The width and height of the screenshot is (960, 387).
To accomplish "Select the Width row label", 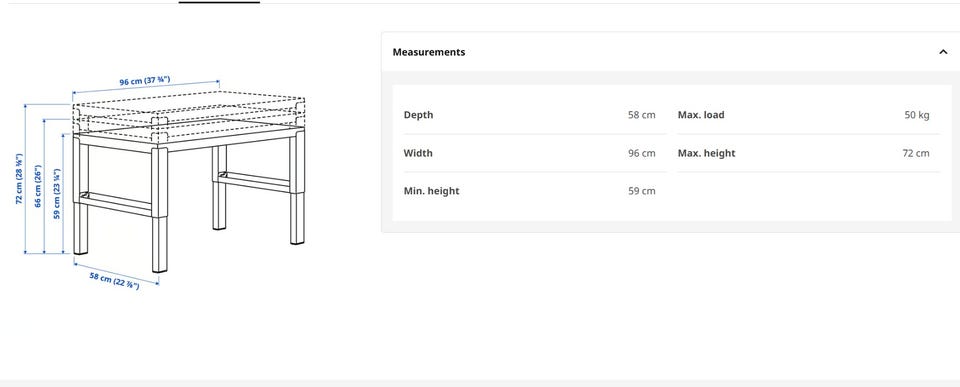I will pos(418,153).
